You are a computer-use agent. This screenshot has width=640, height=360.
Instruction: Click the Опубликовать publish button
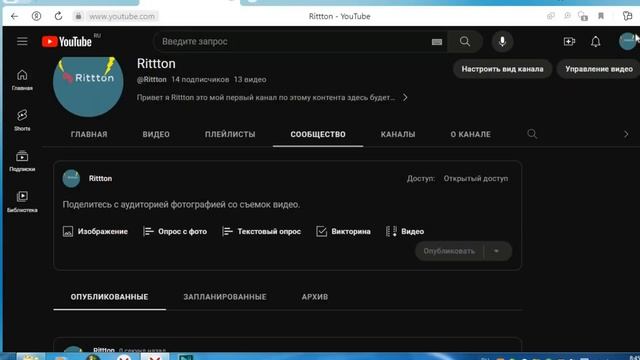pos(449,251)
